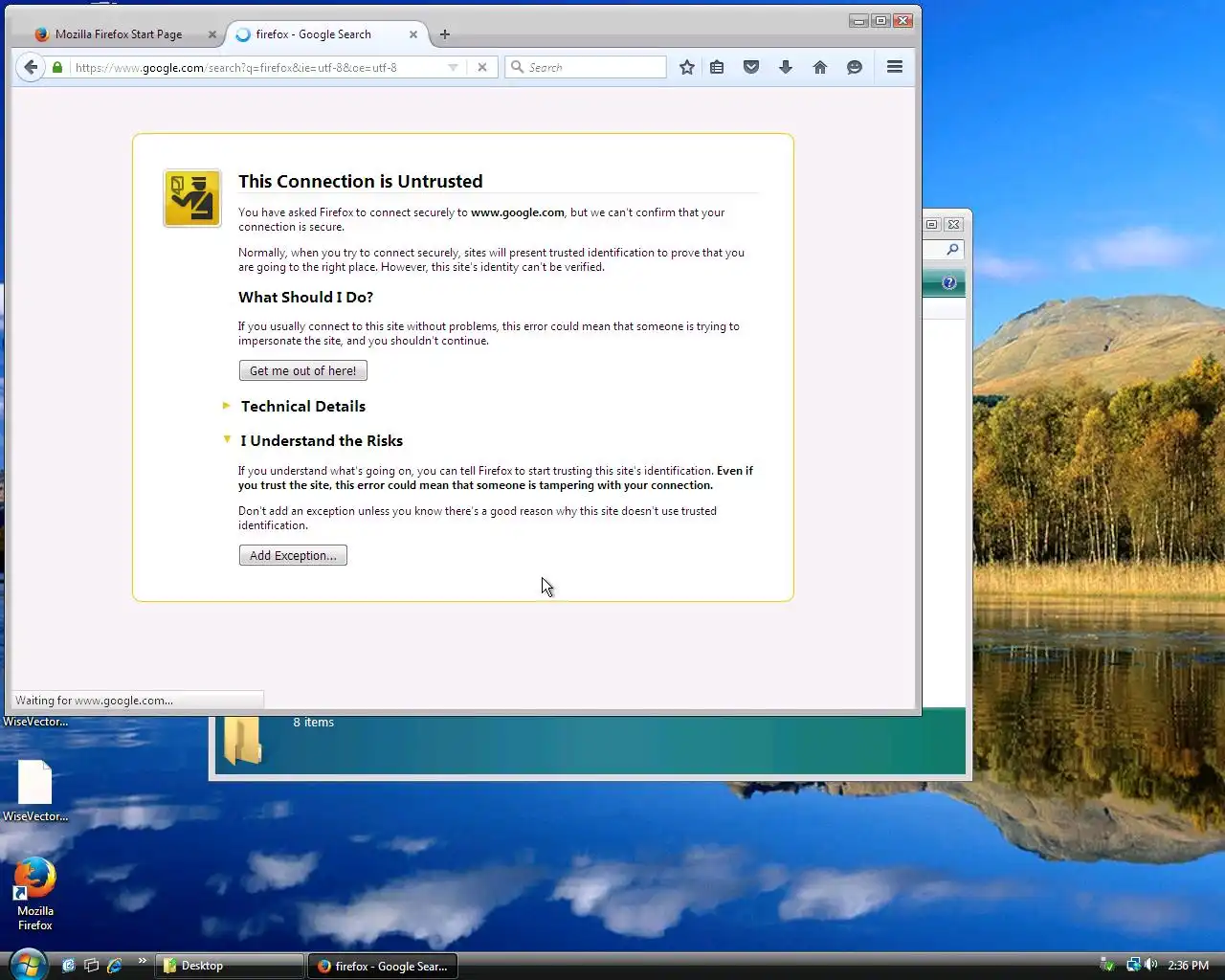Click the Add Exception... button
Image resolution: width=1225 pixels, height=980 pixels.
click(293, 555)
